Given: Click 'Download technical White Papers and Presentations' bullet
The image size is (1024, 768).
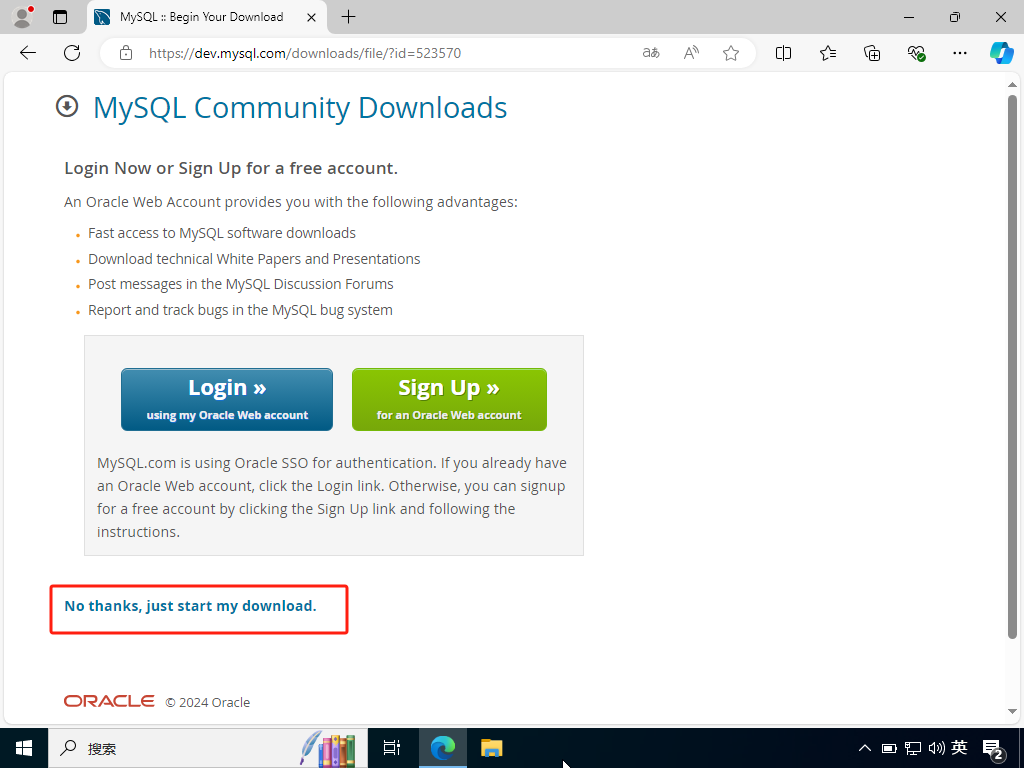Looking at the screenshot, I should coord(254,259).
